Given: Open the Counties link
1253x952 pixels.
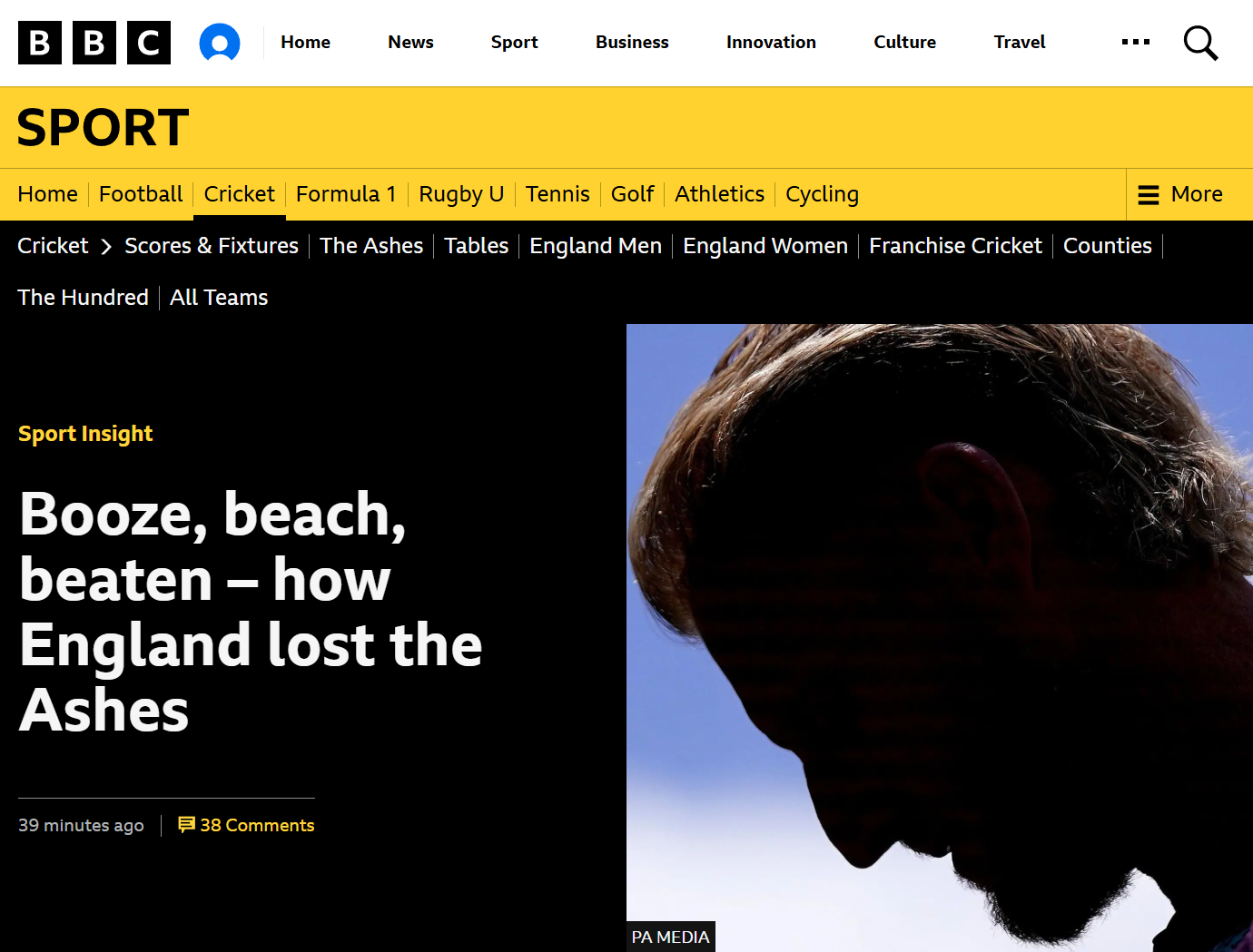Looking at the screenshot, I should tap(1108, 246).
